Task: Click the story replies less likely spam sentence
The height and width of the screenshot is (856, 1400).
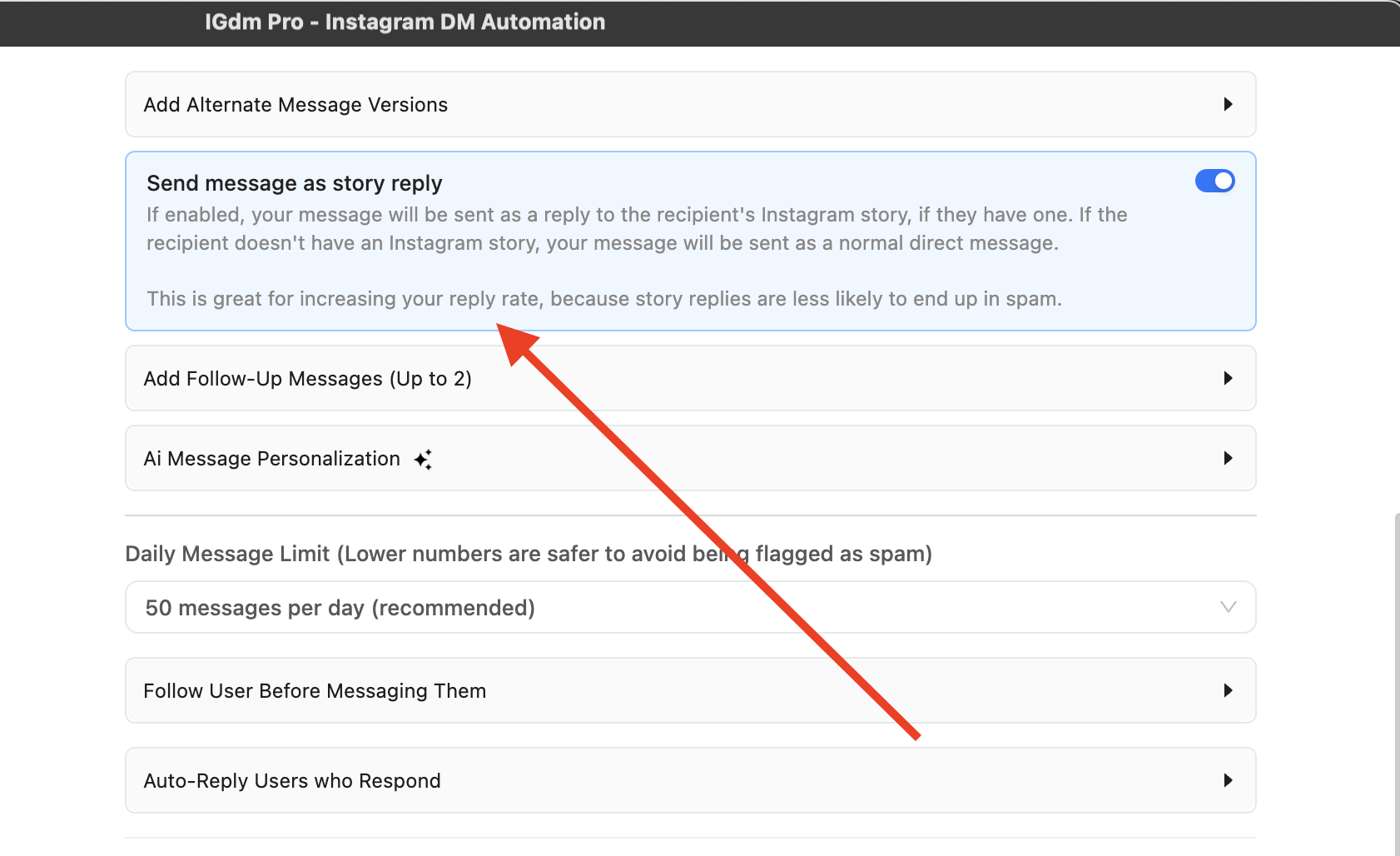Action: [604, 299]
